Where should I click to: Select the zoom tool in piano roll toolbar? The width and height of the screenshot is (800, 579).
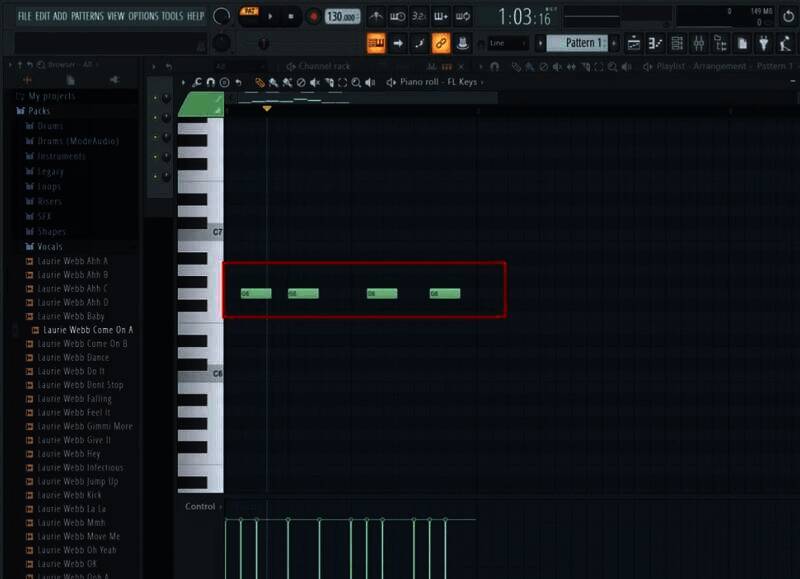(x=357, y=83)
